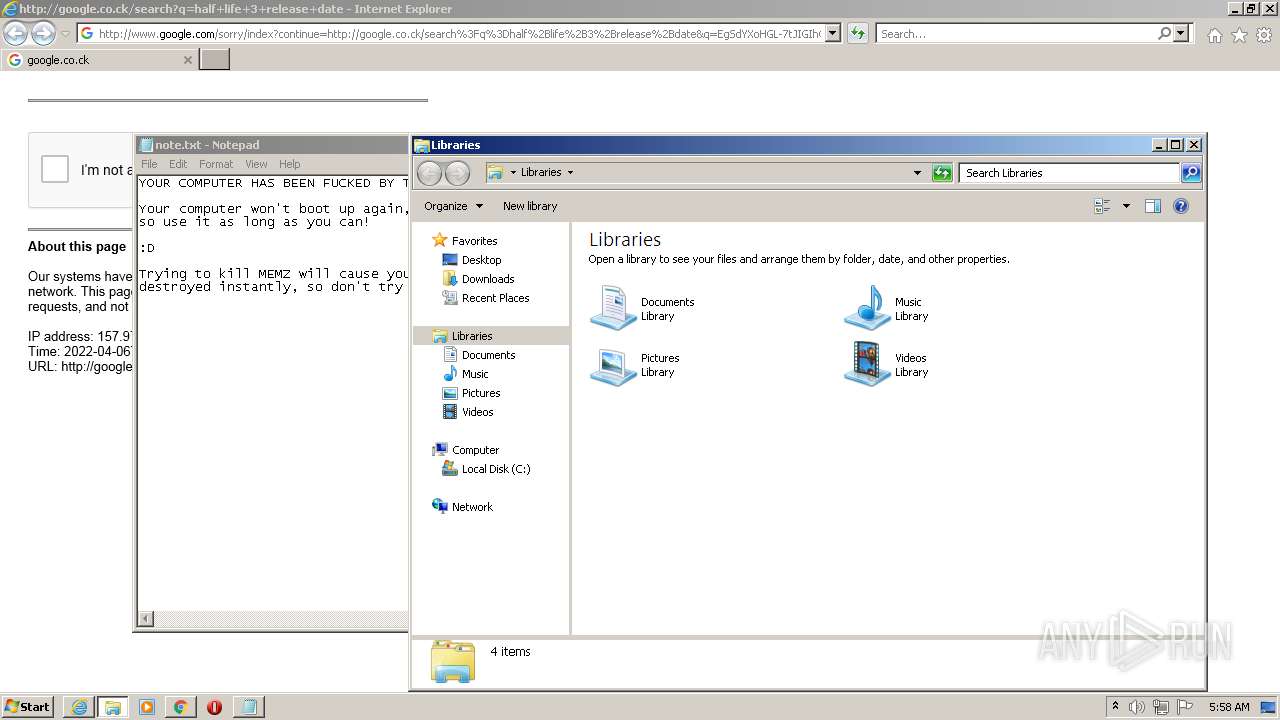Screen dimensions: 1280x720
Task: Click the taskbar clock 5:58 AM
Action: coord(1229,707)
